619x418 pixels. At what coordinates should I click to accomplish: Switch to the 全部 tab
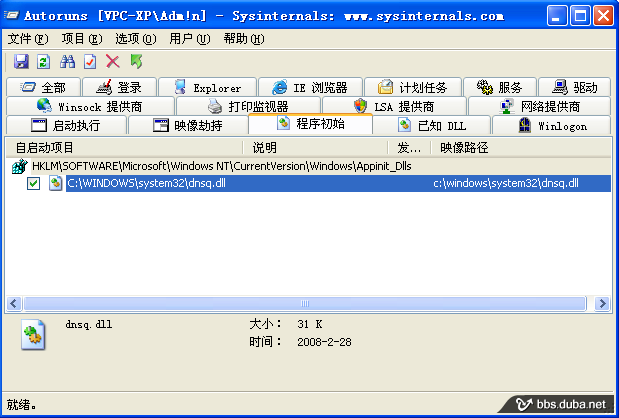coord(43,87)
